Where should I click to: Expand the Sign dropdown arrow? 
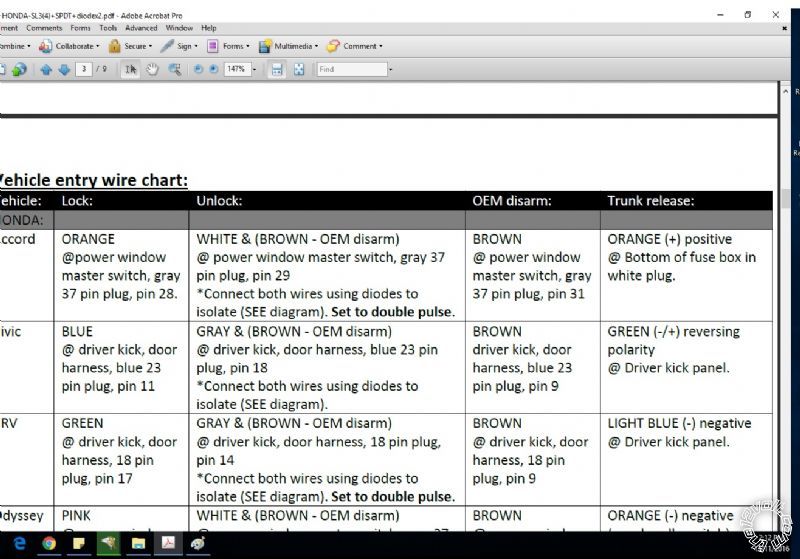196,46
